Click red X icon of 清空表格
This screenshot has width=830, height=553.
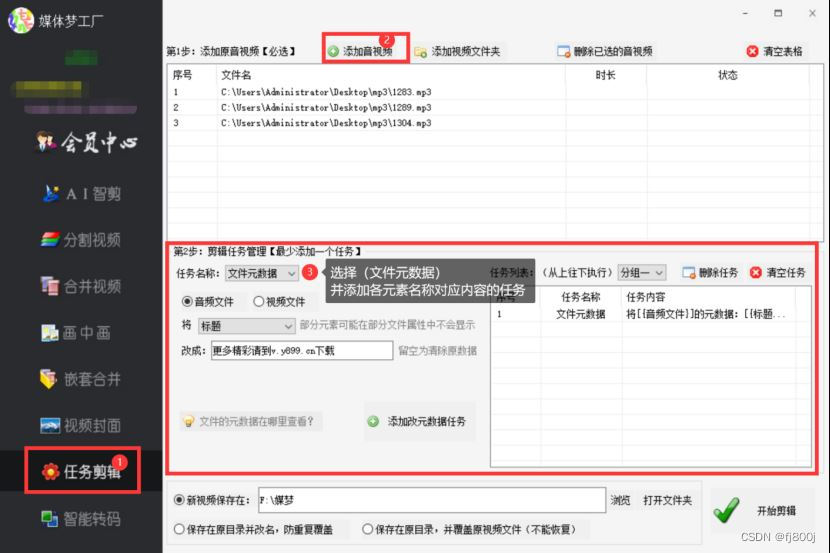[x=752, y=51]
